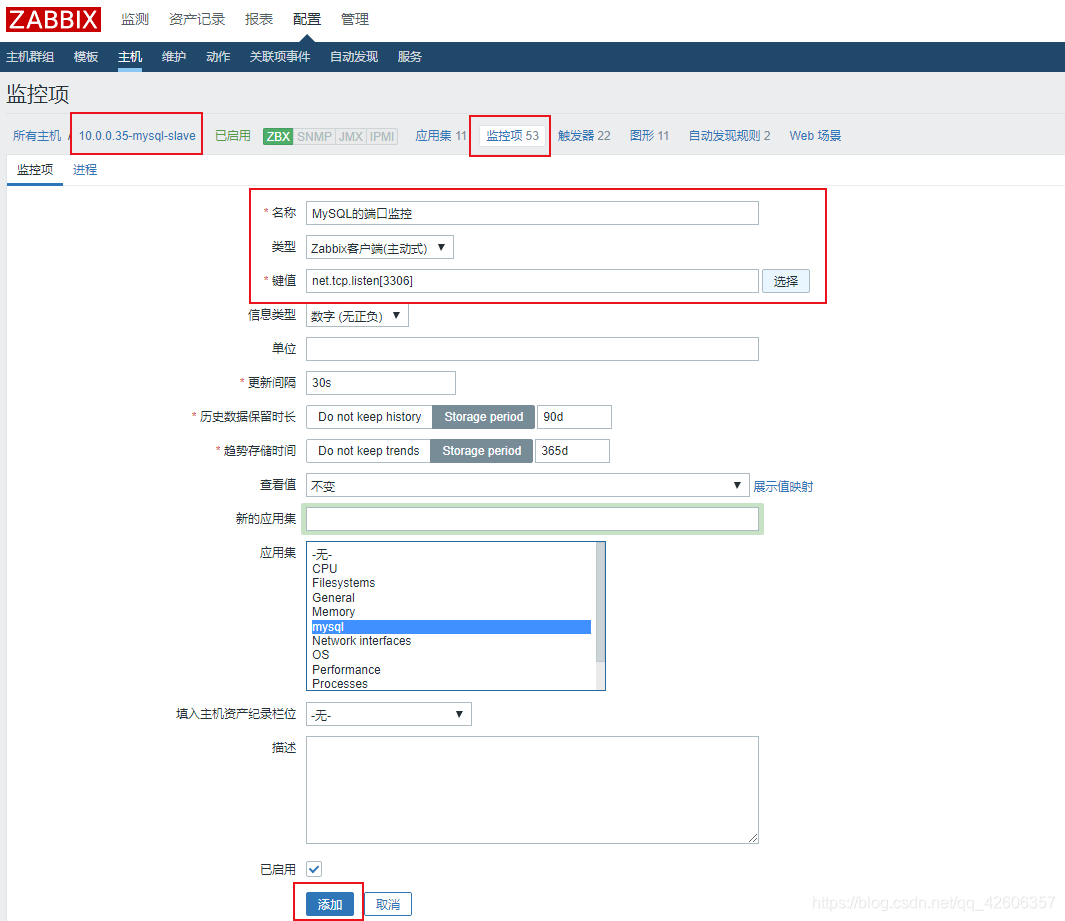The width and height of the screenshot is (1065, 921).
Task: Open the 应用集 11 link
Action: pyautogui.click(x=441, y=136)
